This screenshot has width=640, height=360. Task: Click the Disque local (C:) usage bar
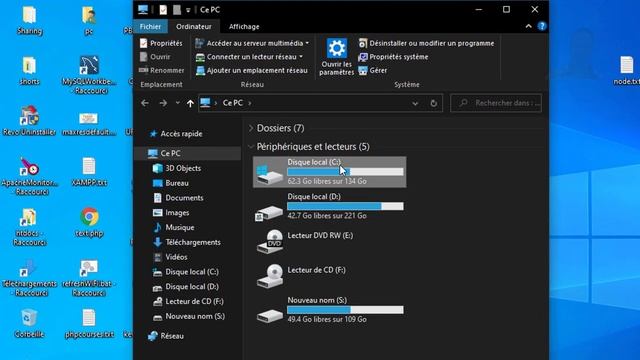pyautogui.click(x=345, y=172)
